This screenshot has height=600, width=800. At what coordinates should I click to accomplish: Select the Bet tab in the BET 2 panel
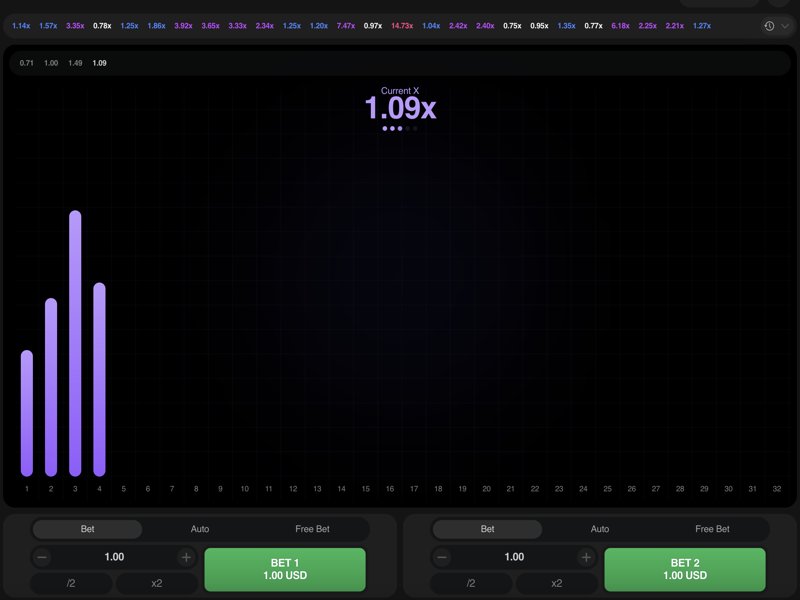[487, 529]
